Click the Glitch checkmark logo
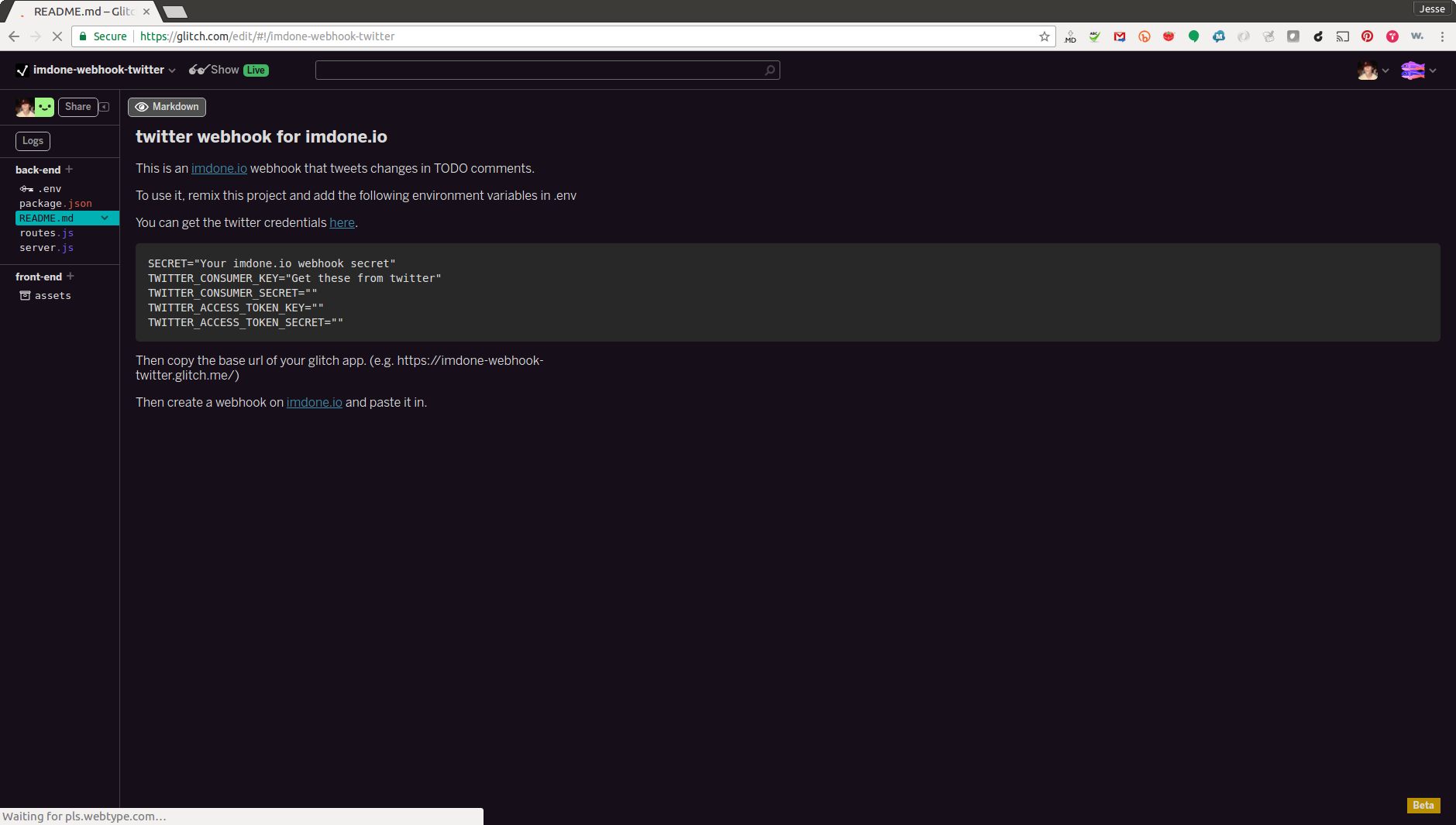The width and height of the screenshot is (1456, 825). 22,70
